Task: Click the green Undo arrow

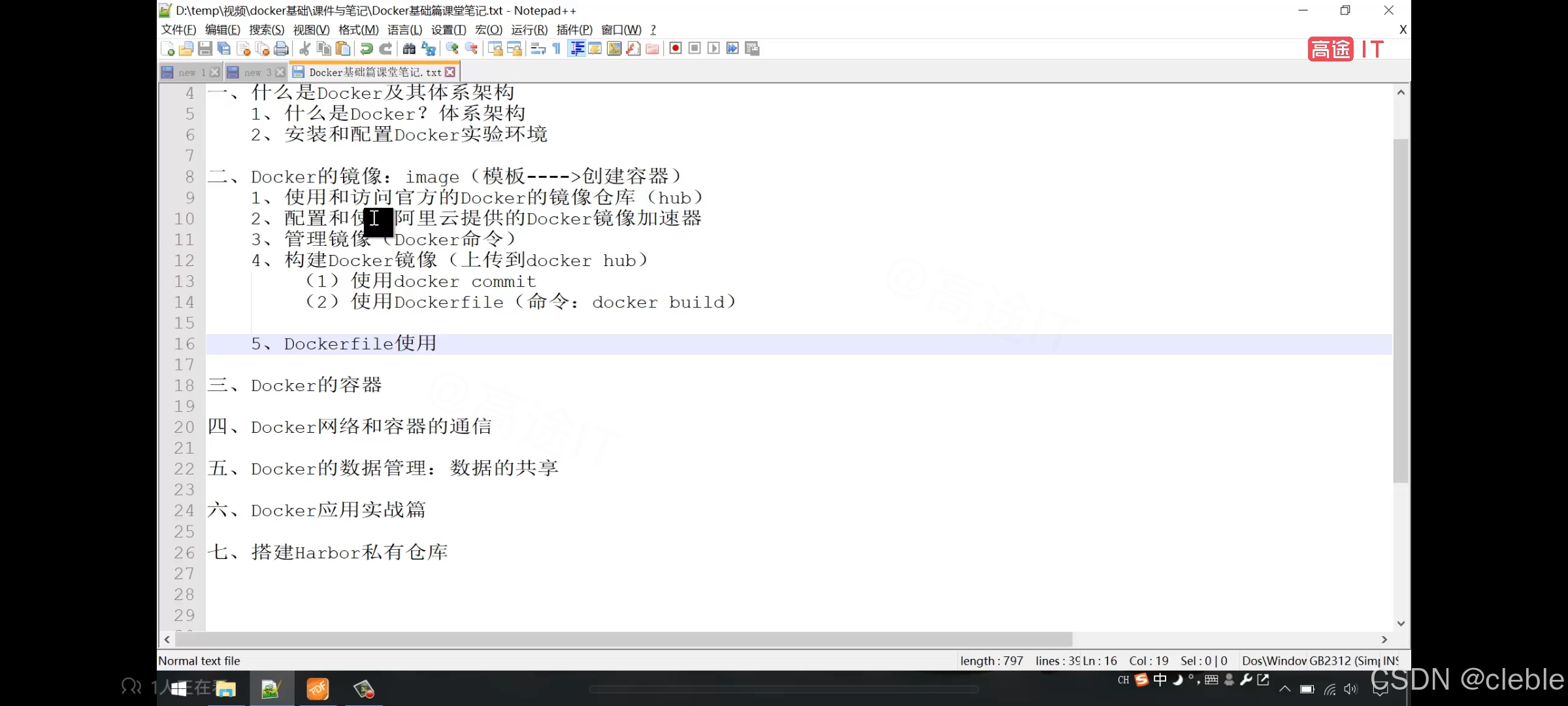Action: click(x=367, y=48)
